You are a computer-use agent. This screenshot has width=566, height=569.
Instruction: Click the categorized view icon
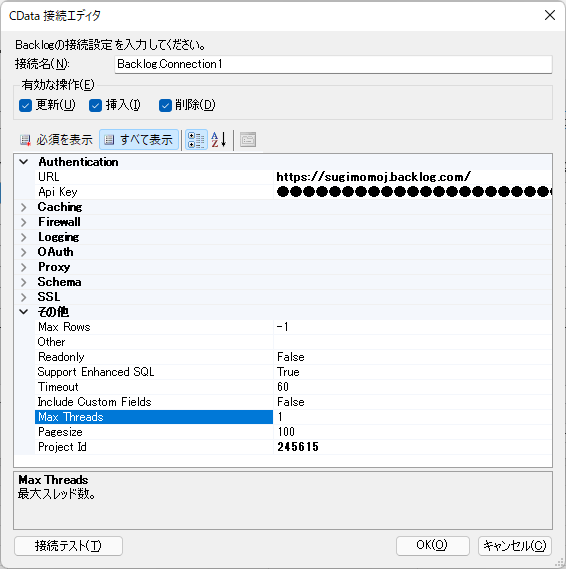(x=196, y=140)
